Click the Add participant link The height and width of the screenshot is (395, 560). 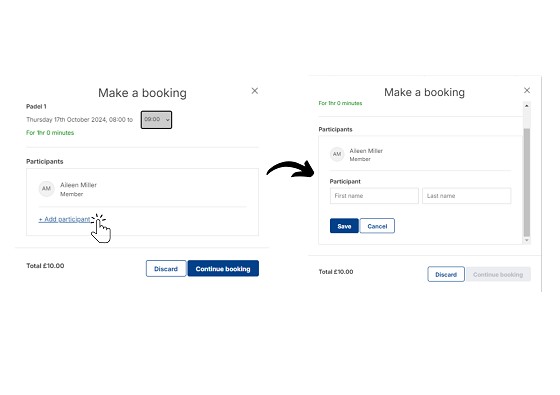point(65,219)
